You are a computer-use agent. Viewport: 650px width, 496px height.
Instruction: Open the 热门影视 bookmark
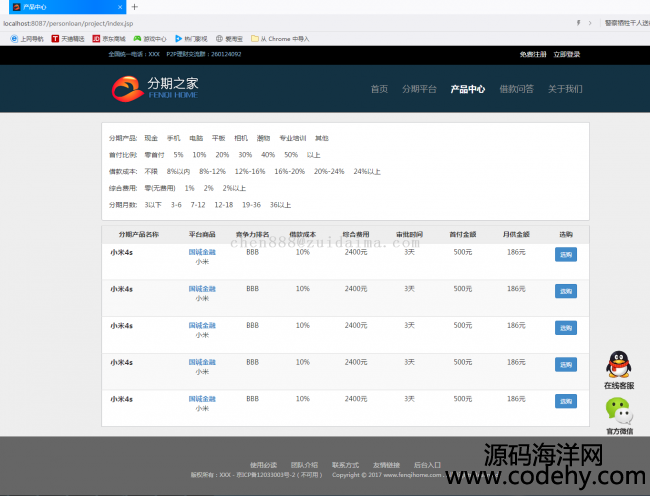click(x=191, y=39)
